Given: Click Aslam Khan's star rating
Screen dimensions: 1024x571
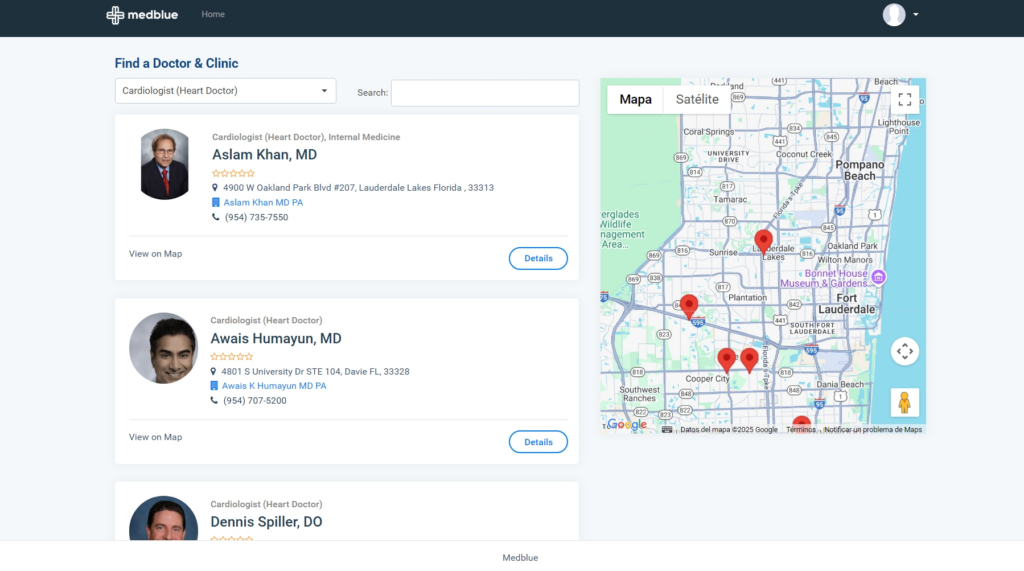Looking at the screenshot, I should (233, 173).
